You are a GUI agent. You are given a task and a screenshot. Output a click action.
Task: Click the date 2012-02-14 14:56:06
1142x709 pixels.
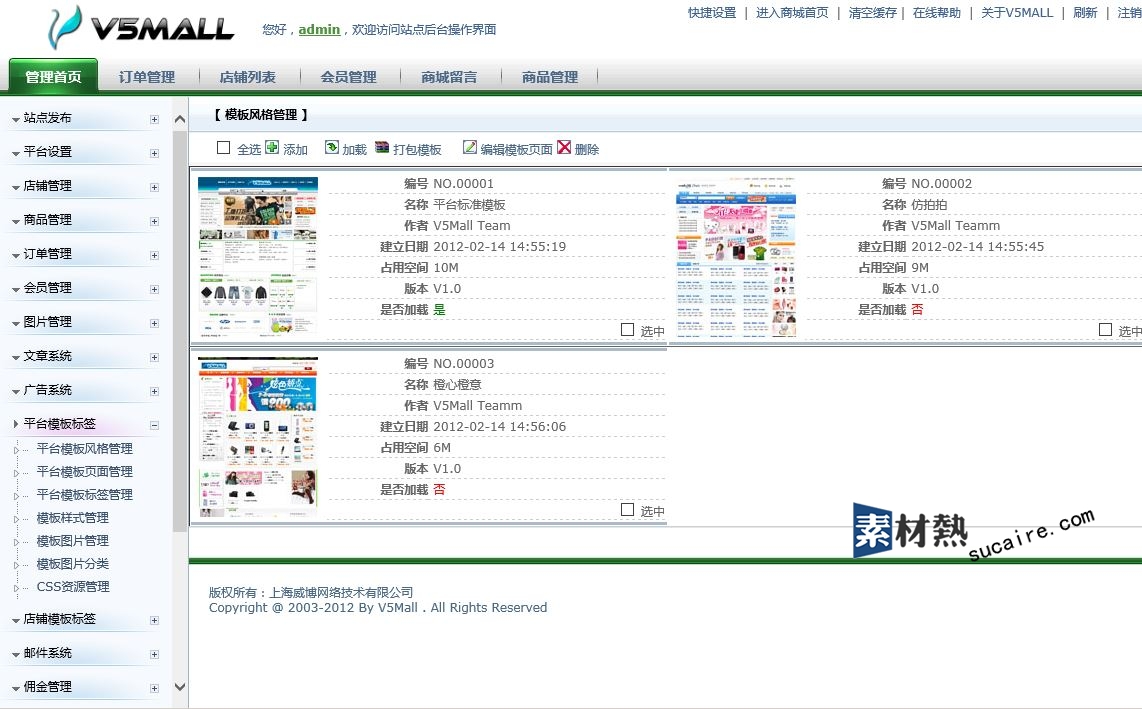tap(500, 427)
